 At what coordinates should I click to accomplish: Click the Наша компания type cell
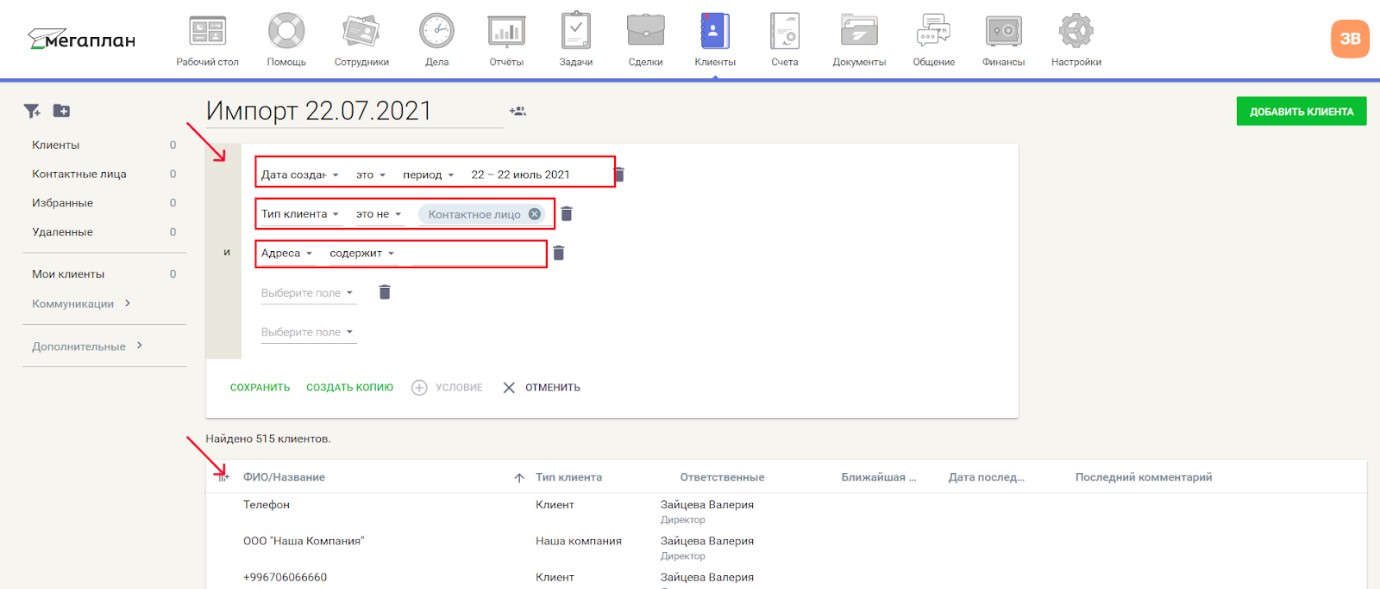(x=579, y=541)
